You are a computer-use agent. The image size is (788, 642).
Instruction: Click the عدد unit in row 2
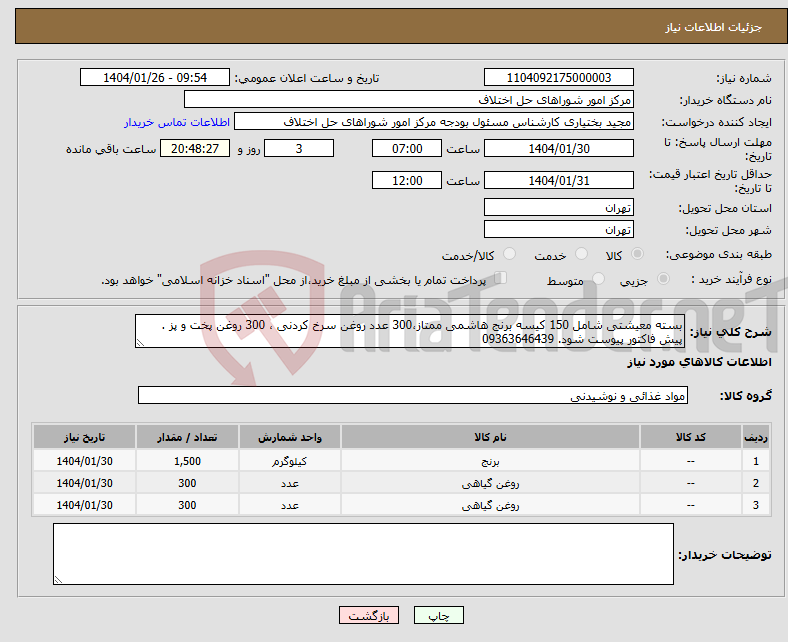(x=289, y=483)
